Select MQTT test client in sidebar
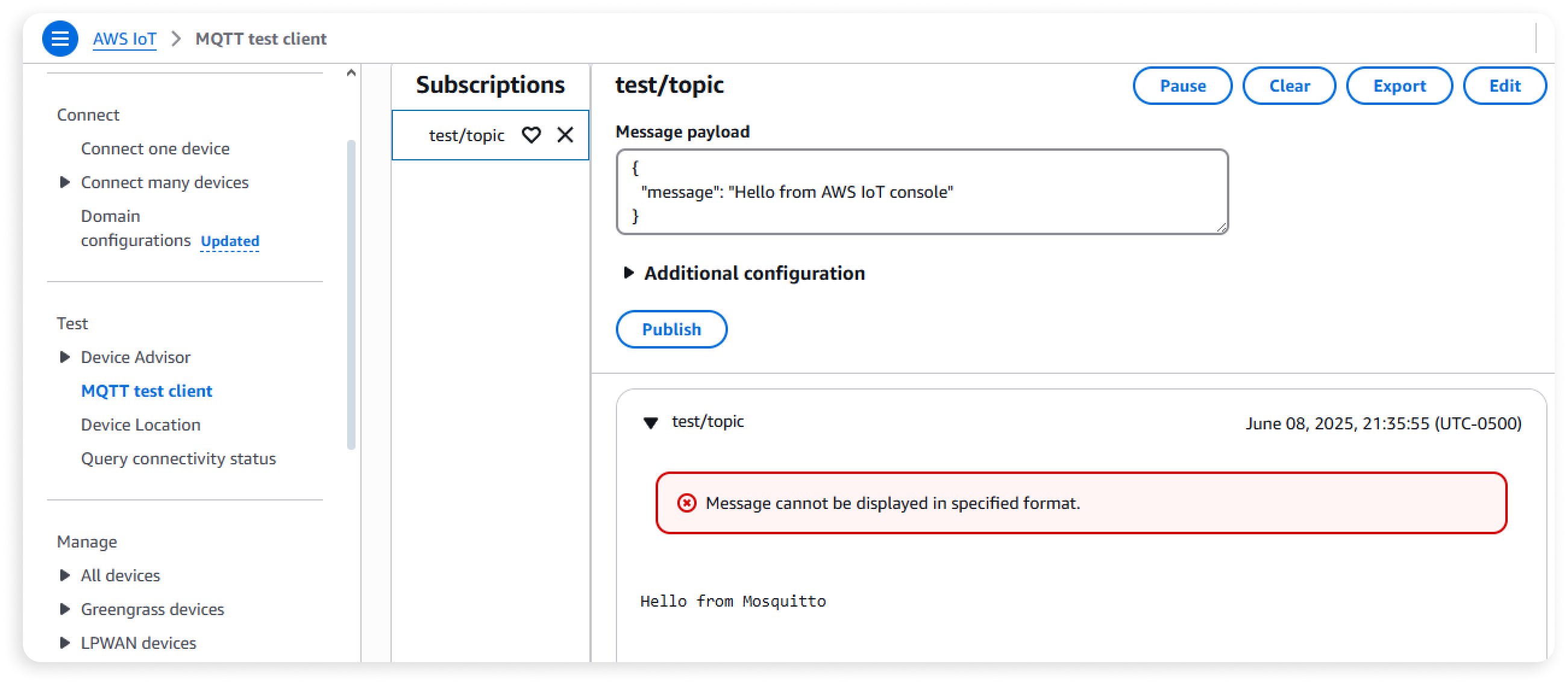This screenshot has height=685, width=1568. 146,391
